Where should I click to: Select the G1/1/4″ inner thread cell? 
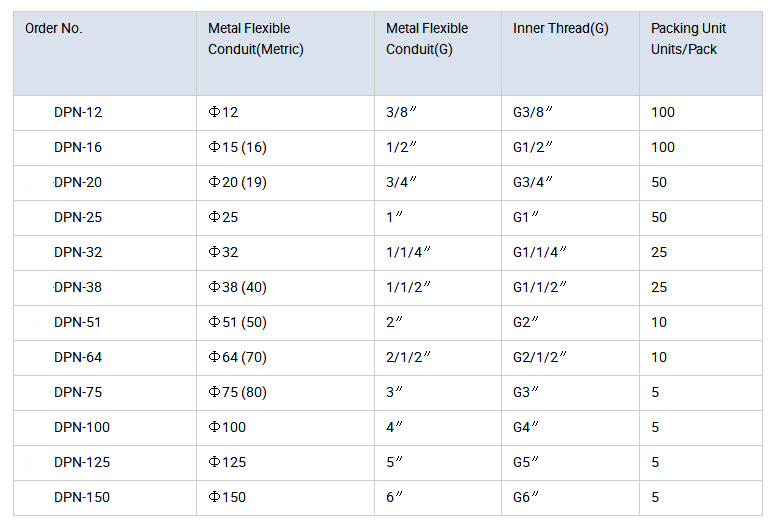(x=540, y=252)
